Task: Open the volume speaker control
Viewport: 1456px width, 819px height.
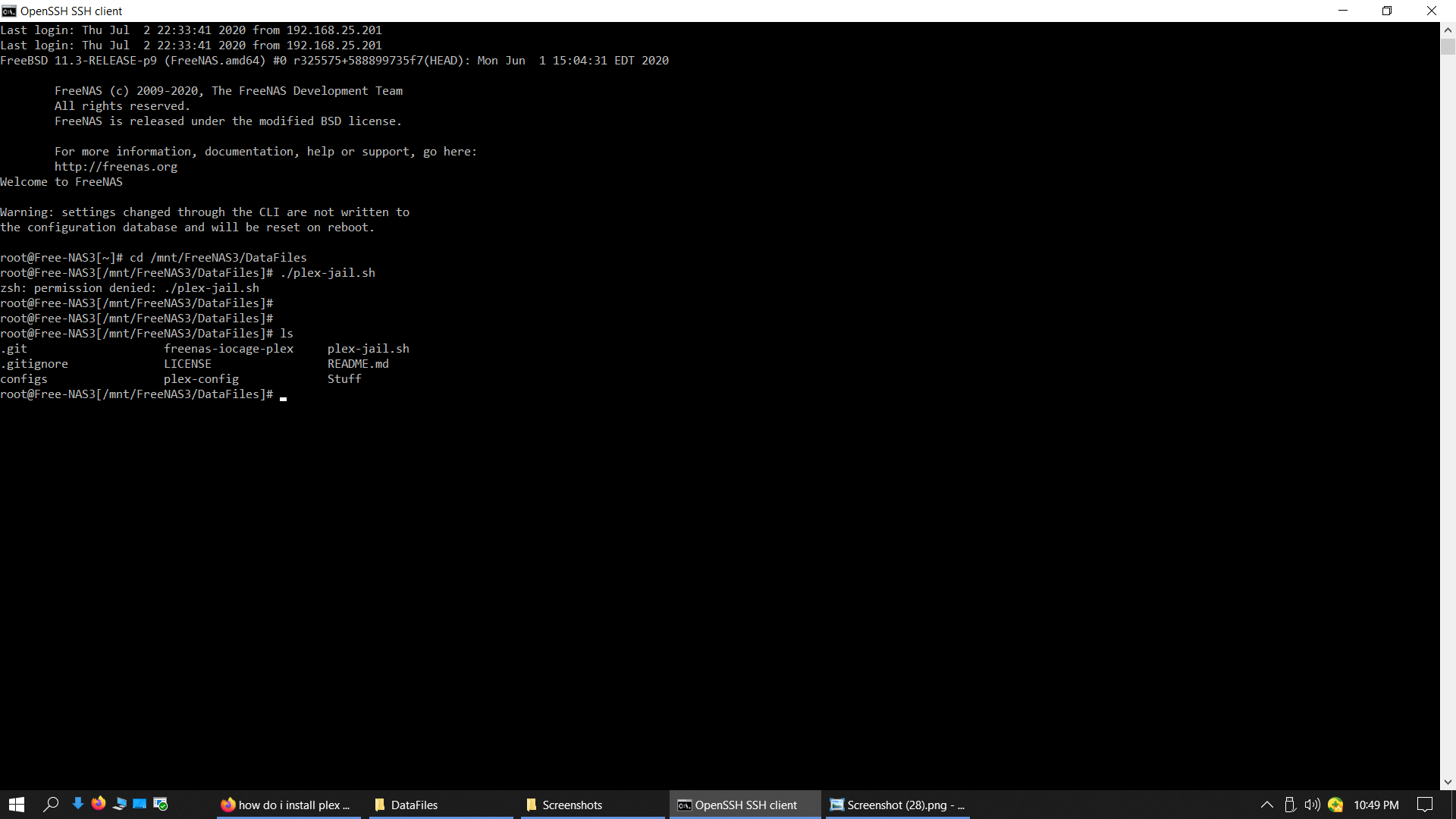Action: [1312, 805]
